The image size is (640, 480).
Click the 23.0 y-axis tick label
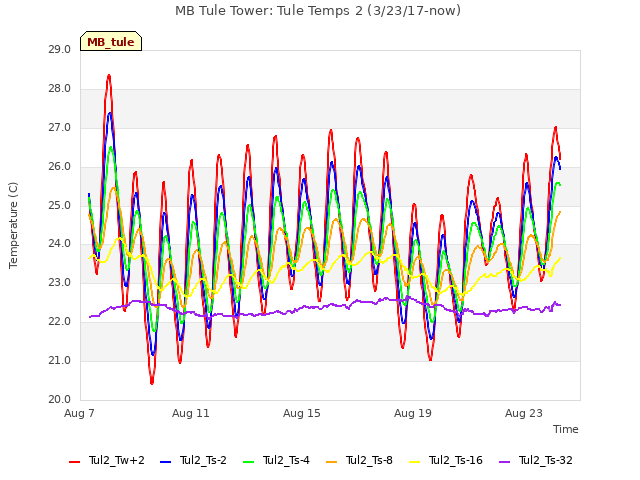tap(60, 282)
